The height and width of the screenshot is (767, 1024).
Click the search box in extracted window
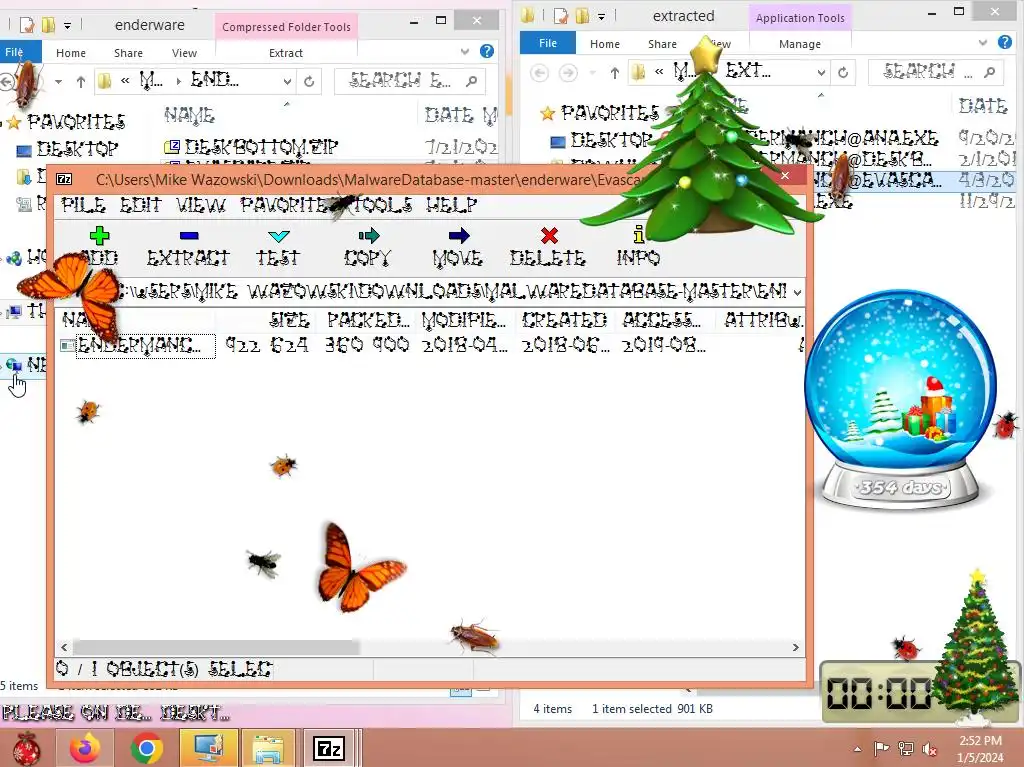point(938,72)
